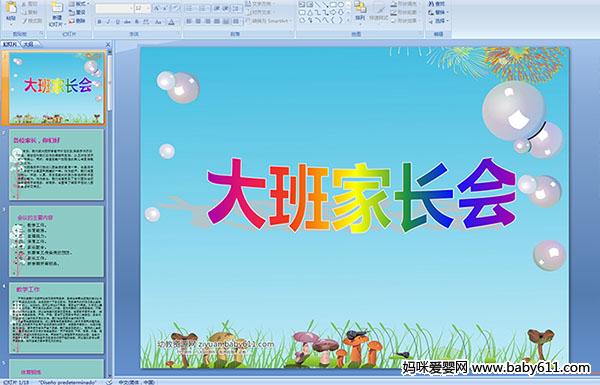Select the Format Painter brush
Viewport: 600px width, 385px height.
24,21
